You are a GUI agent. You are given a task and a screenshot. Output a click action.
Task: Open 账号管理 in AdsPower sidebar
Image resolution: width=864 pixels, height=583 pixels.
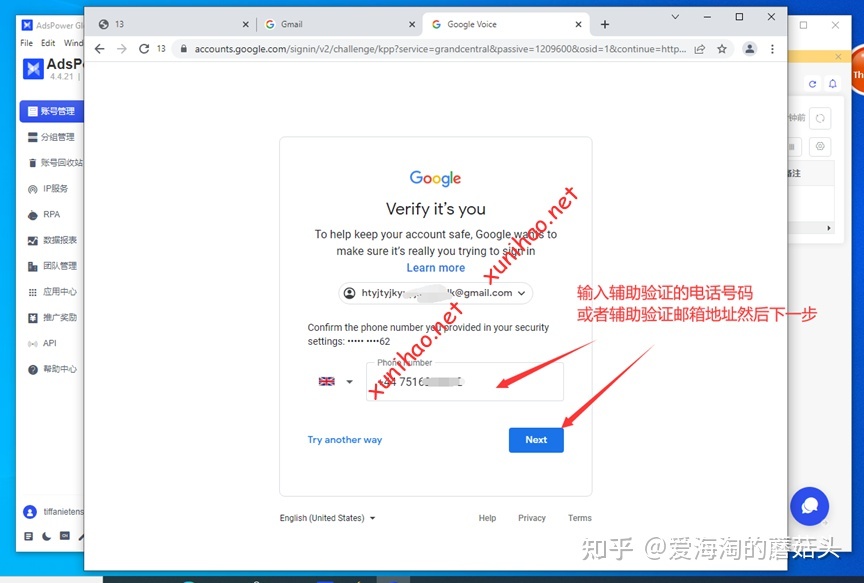[x=52, y=111]
